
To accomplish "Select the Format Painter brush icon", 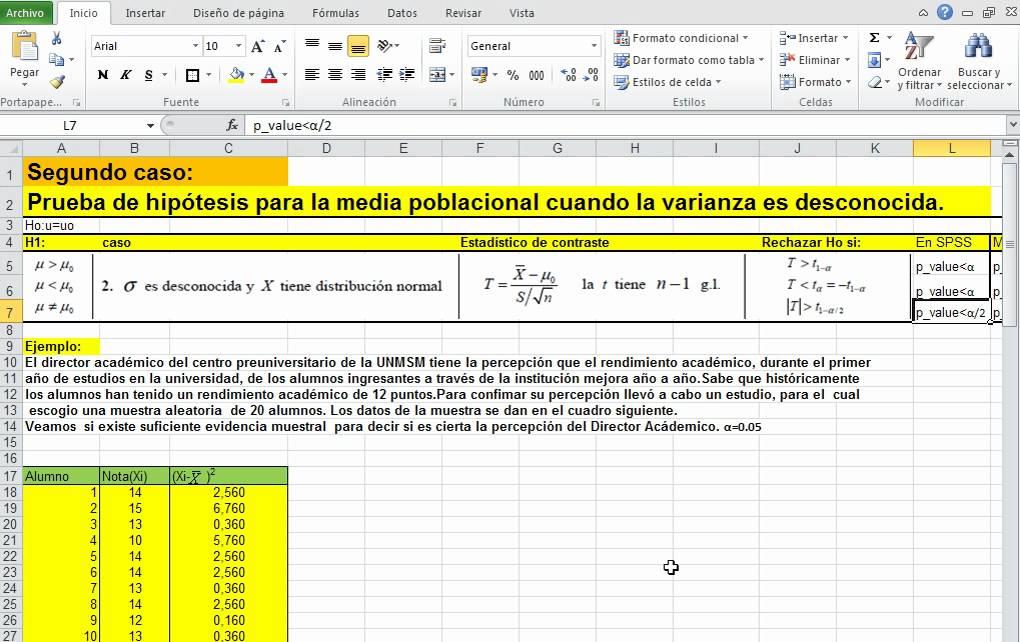I will [57, 81].
